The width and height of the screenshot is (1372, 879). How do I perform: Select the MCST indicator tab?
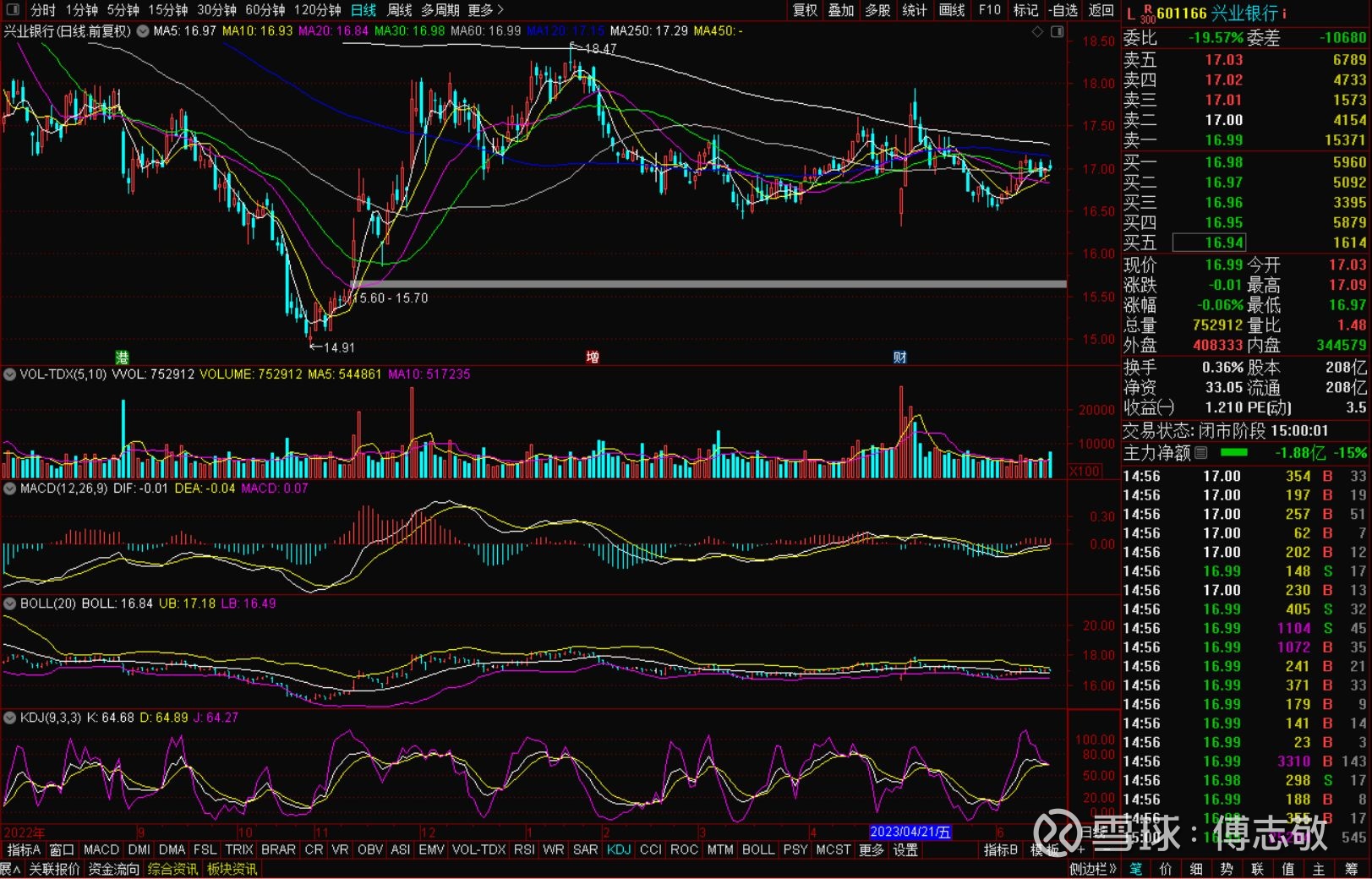point(834,849)
